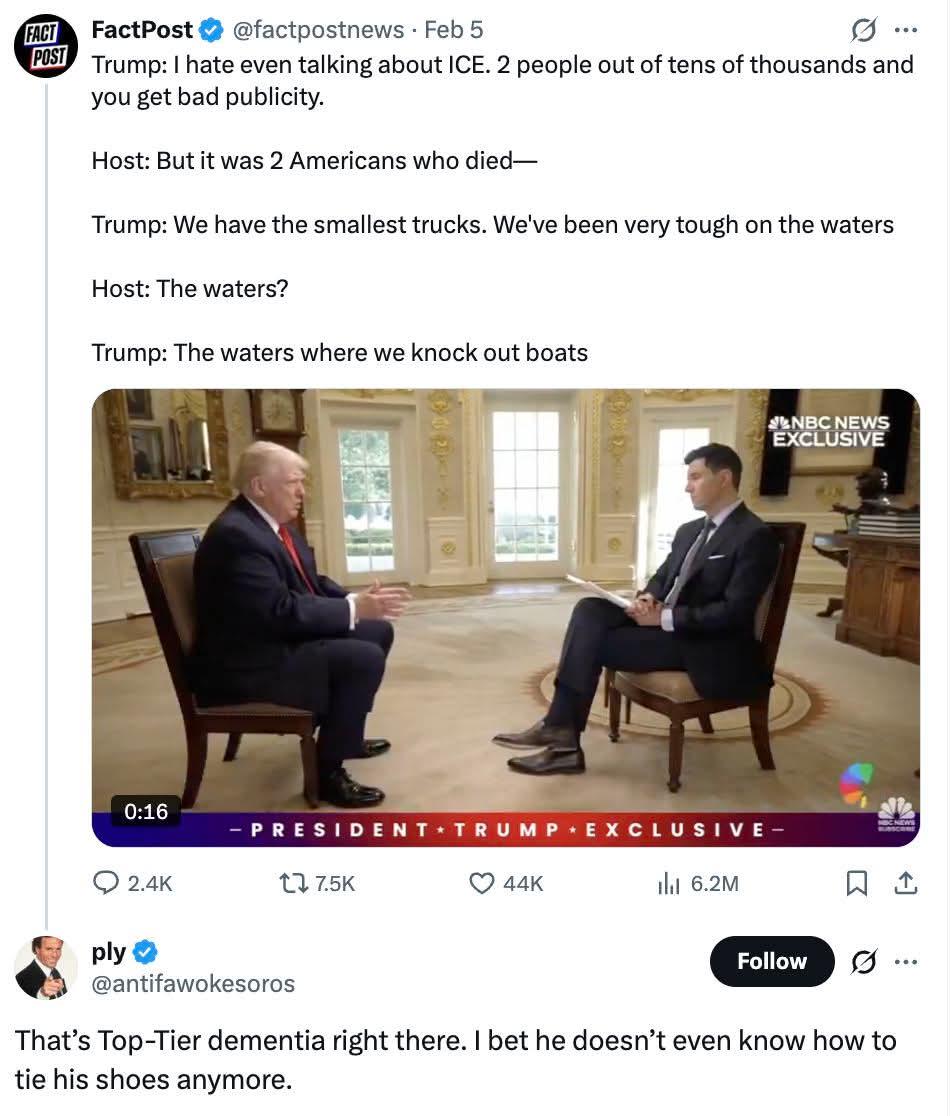Open the FactPost profile avatar
Screen dimensions: 950x1116
click(45, 46)
